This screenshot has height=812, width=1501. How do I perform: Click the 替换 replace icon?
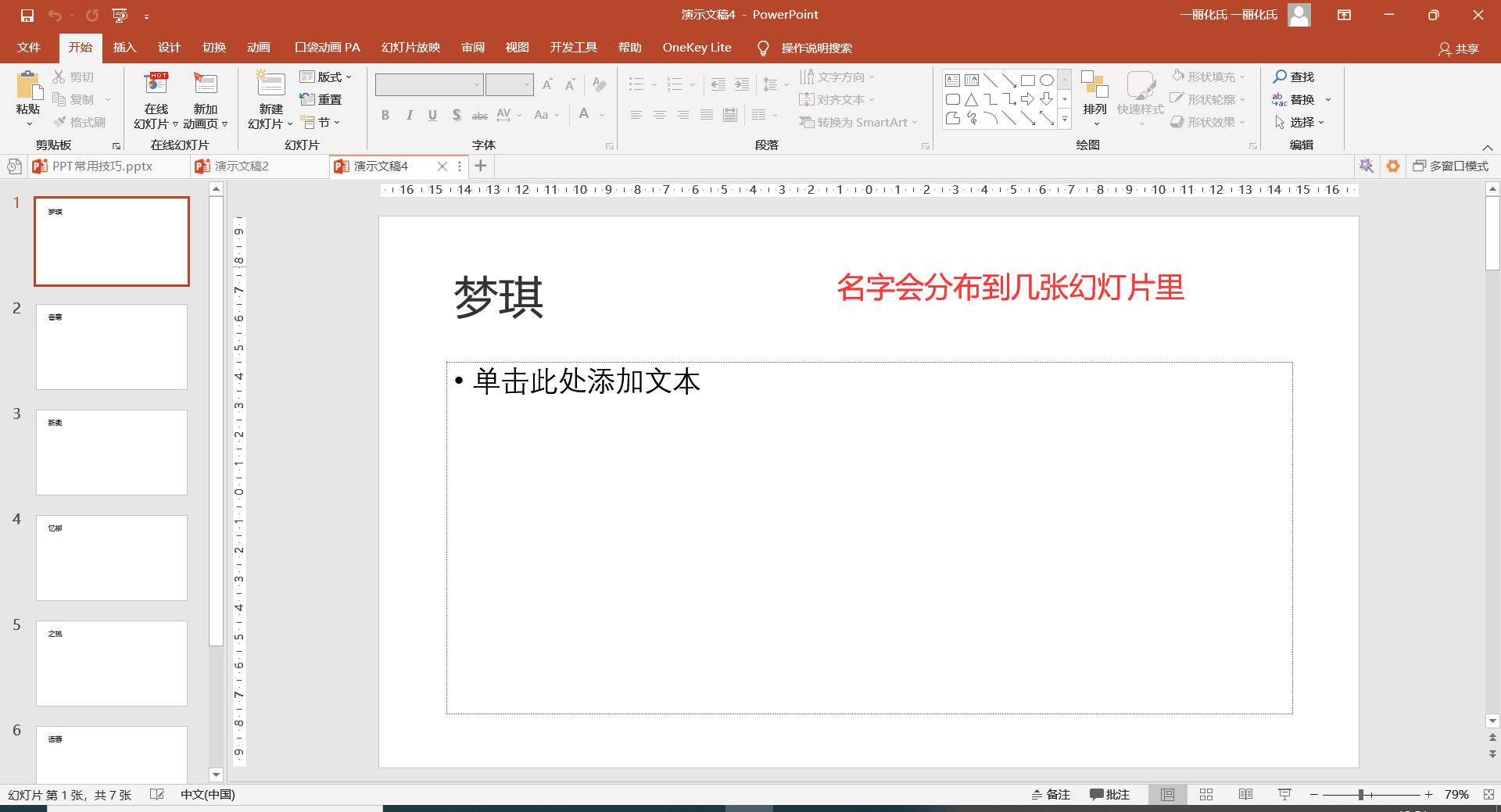(x=1299, y=99)
